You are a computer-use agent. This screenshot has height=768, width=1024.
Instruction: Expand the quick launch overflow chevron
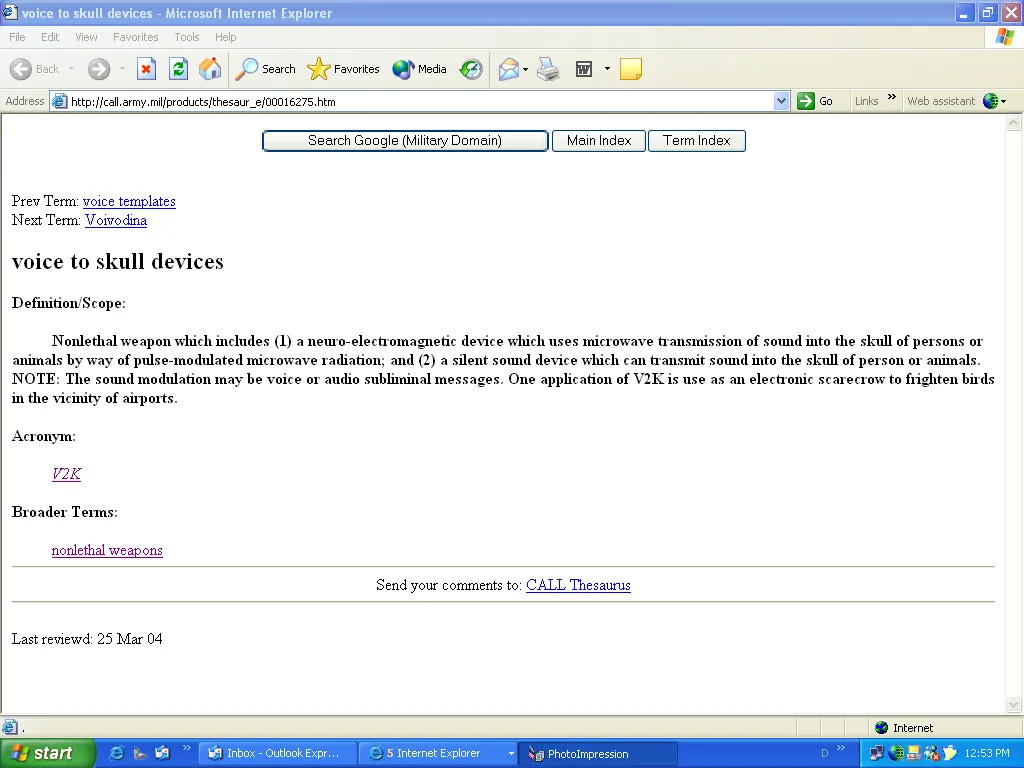click(186, 748)
